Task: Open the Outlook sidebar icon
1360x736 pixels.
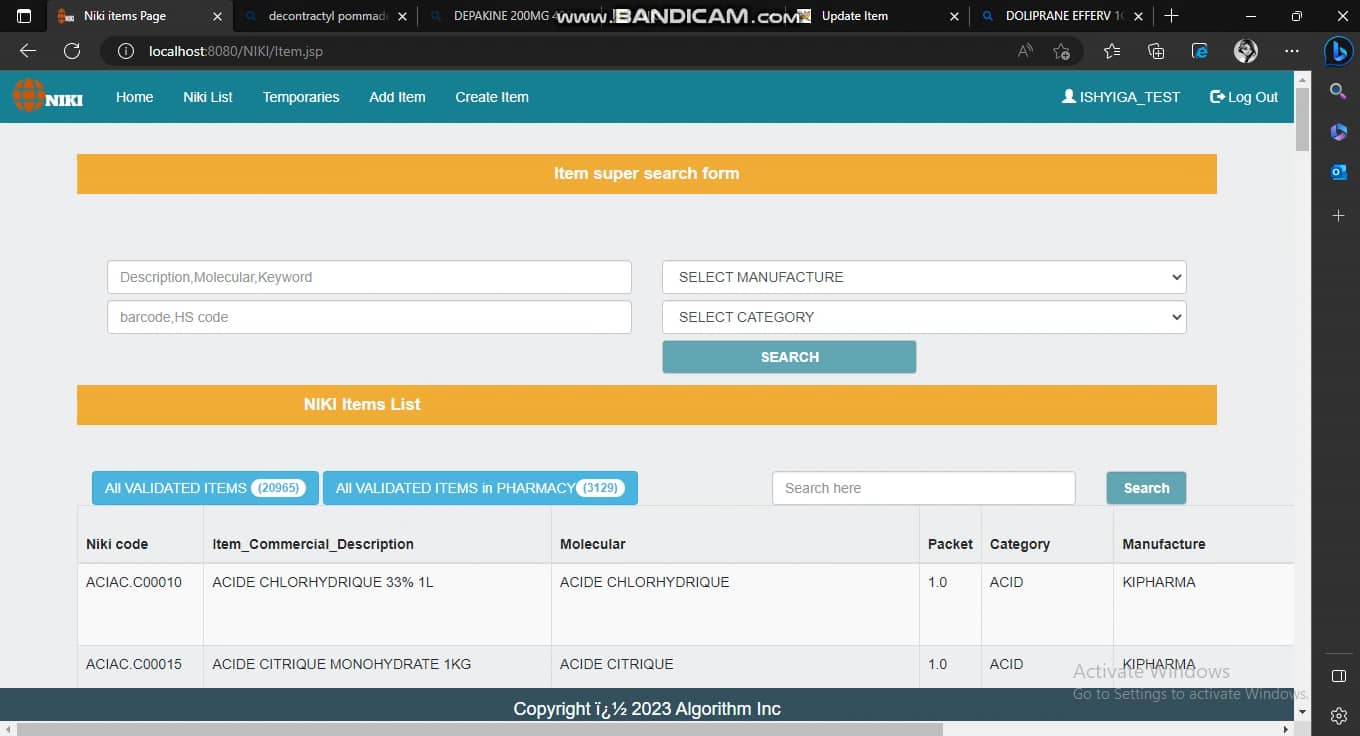Action: [x=1338, y=173]
